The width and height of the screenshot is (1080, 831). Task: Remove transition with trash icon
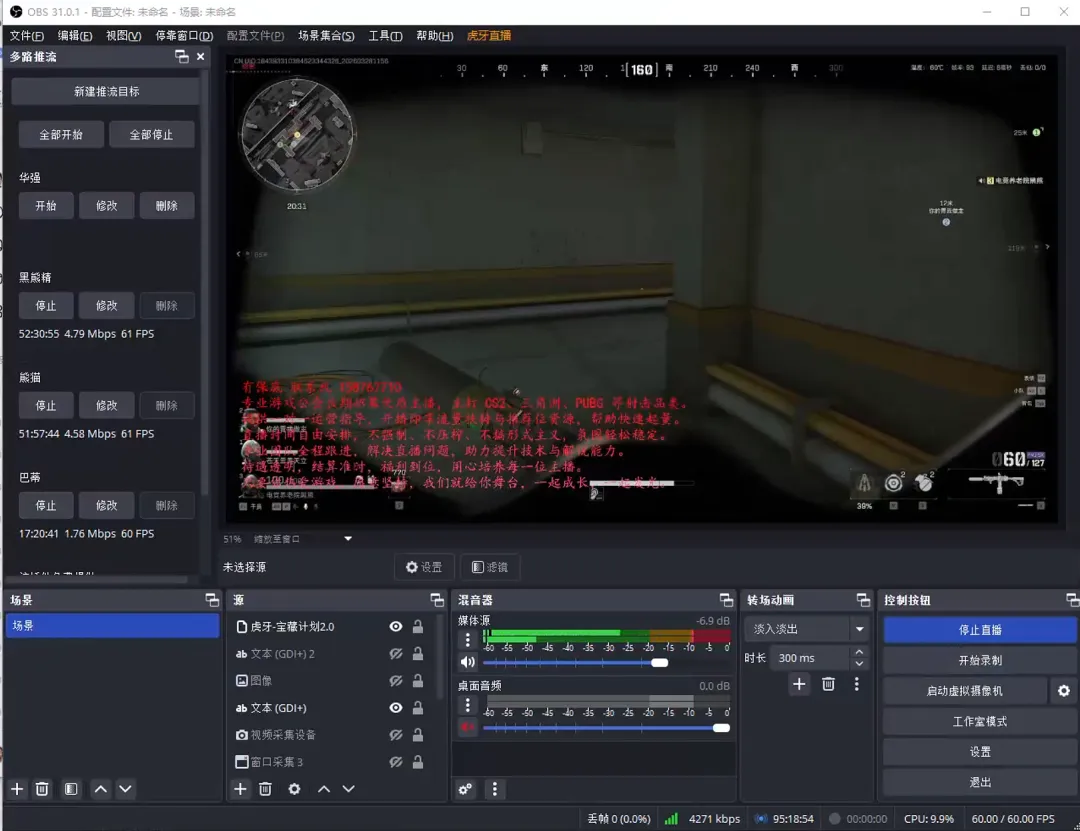point(829,684)
